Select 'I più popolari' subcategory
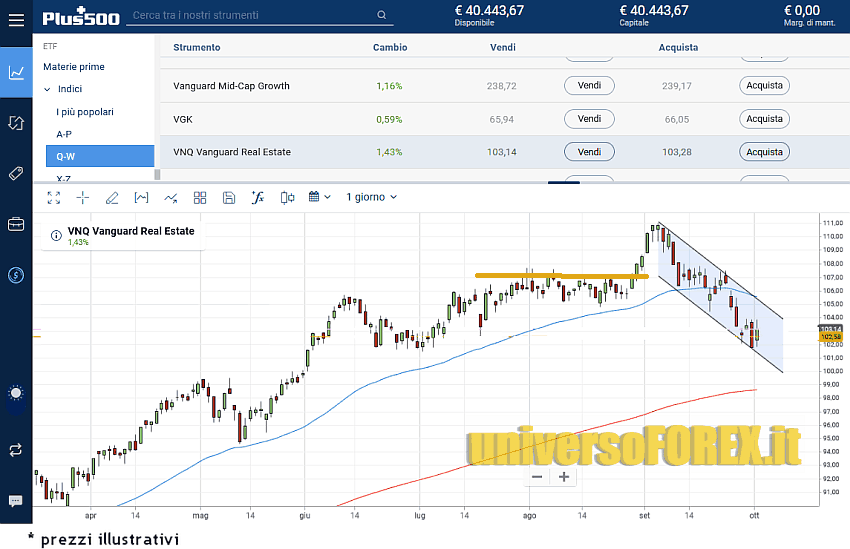 pos(85,112)
